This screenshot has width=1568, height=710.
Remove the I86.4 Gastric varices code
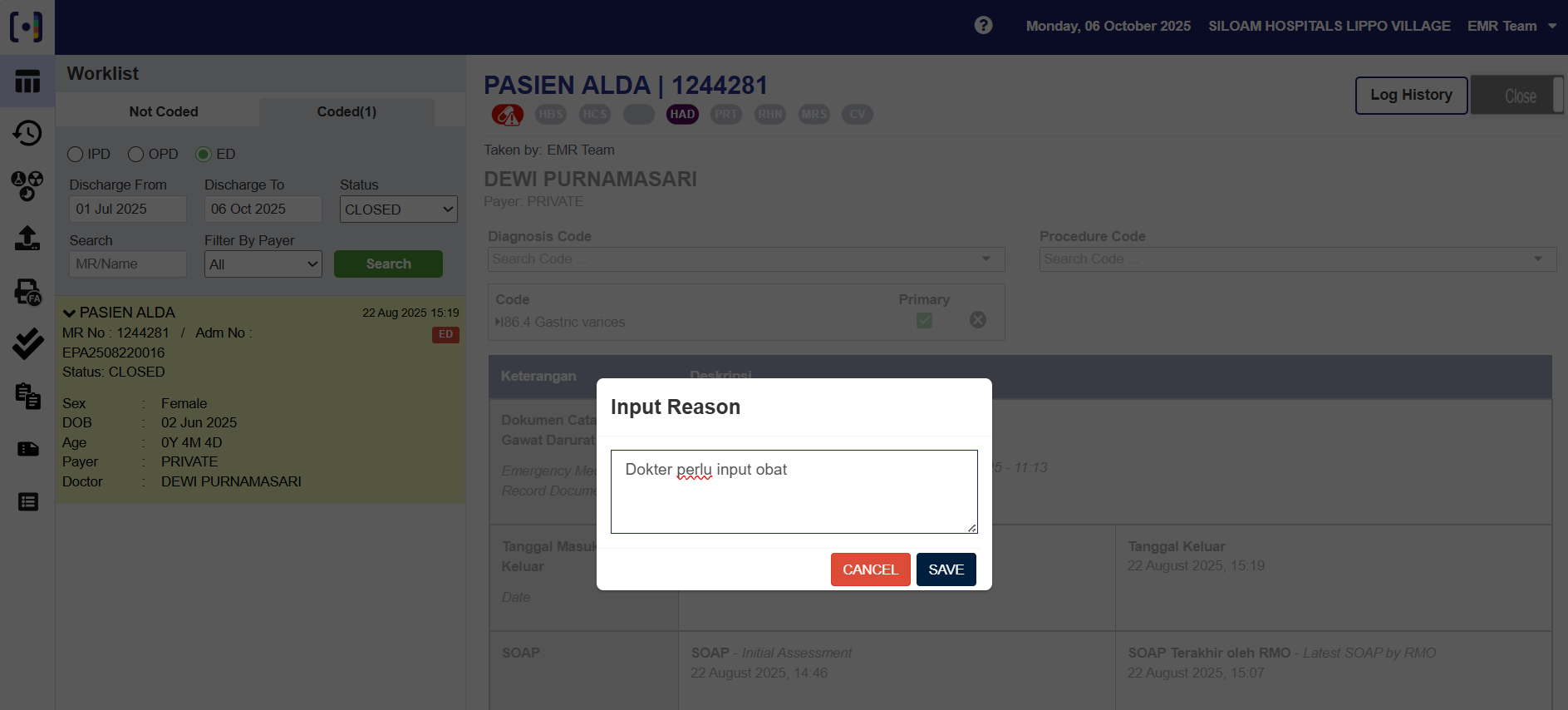coord(978,320)
